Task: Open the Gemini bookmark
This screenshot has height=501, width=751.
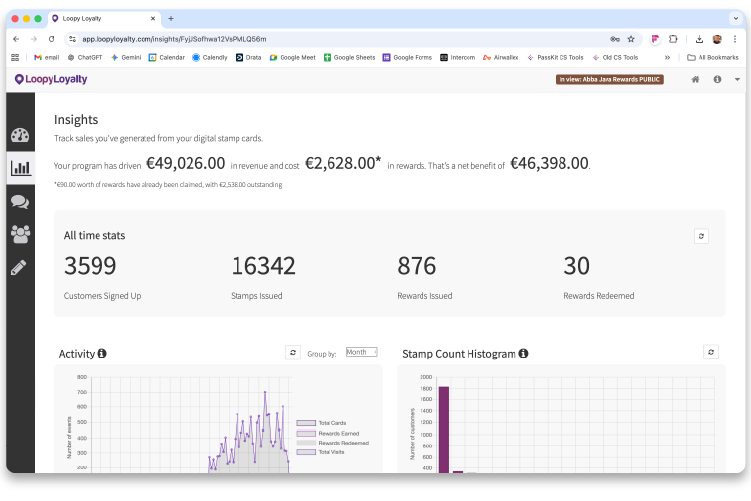Action: coord(126,57)
